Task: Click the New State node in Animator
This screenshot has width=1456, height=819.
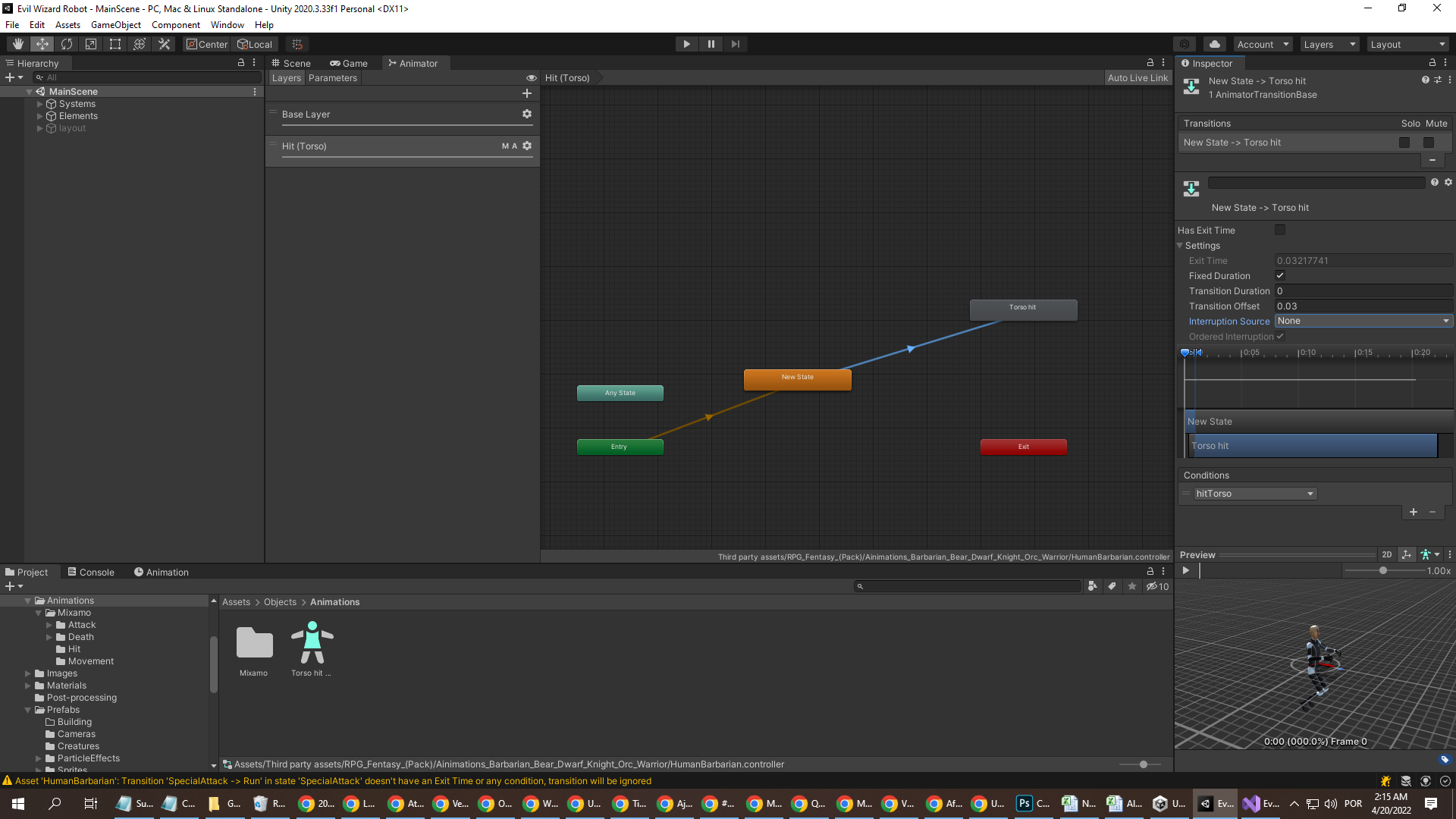Action: pyautogui.click(x=798, y=377)
